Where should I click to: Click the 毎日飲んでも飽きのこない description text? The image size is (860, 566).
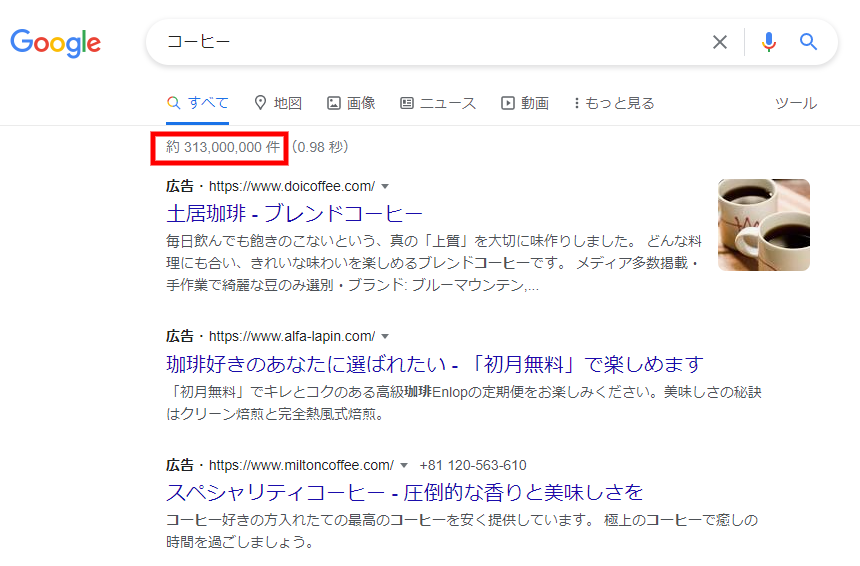pos(433,263)
